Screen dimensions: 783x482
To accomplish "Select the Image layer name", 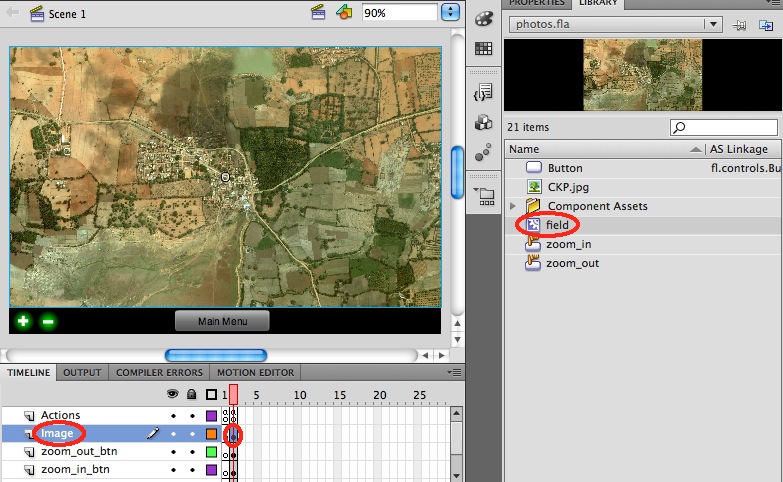I will tap(57, 433).
